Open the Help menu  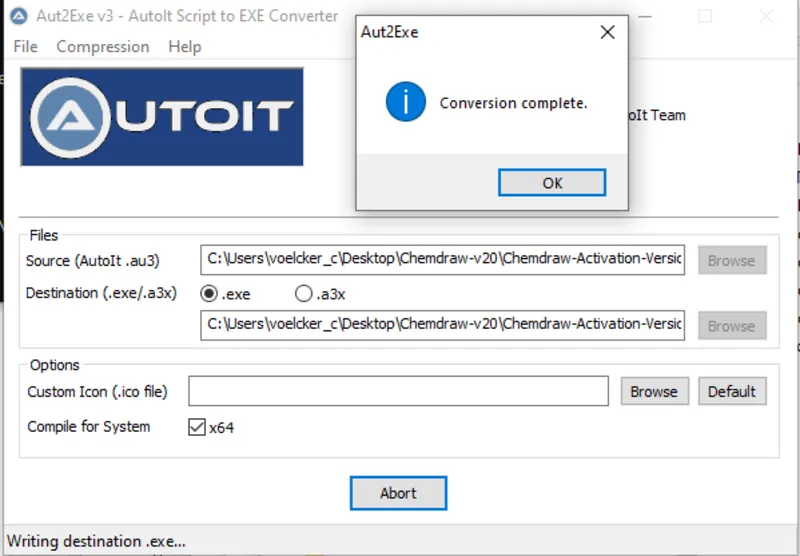coord(185,46)
